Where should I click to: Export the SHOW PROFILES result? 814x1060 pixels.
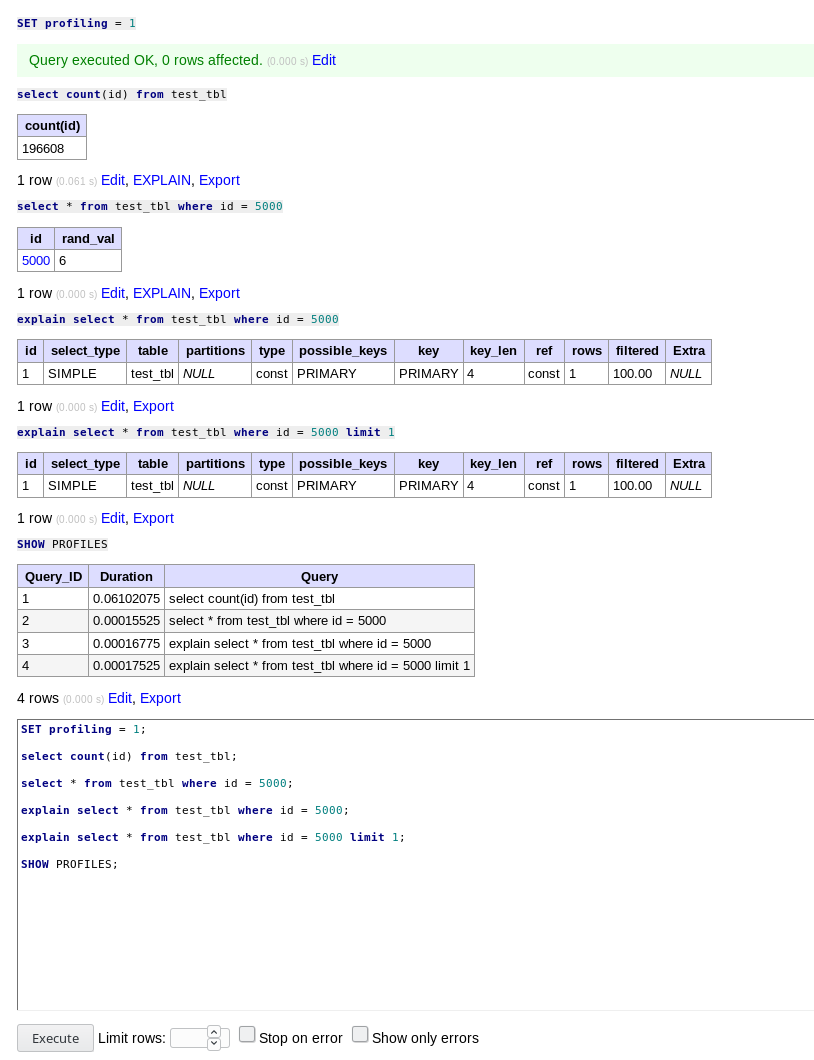pos(160,698)
